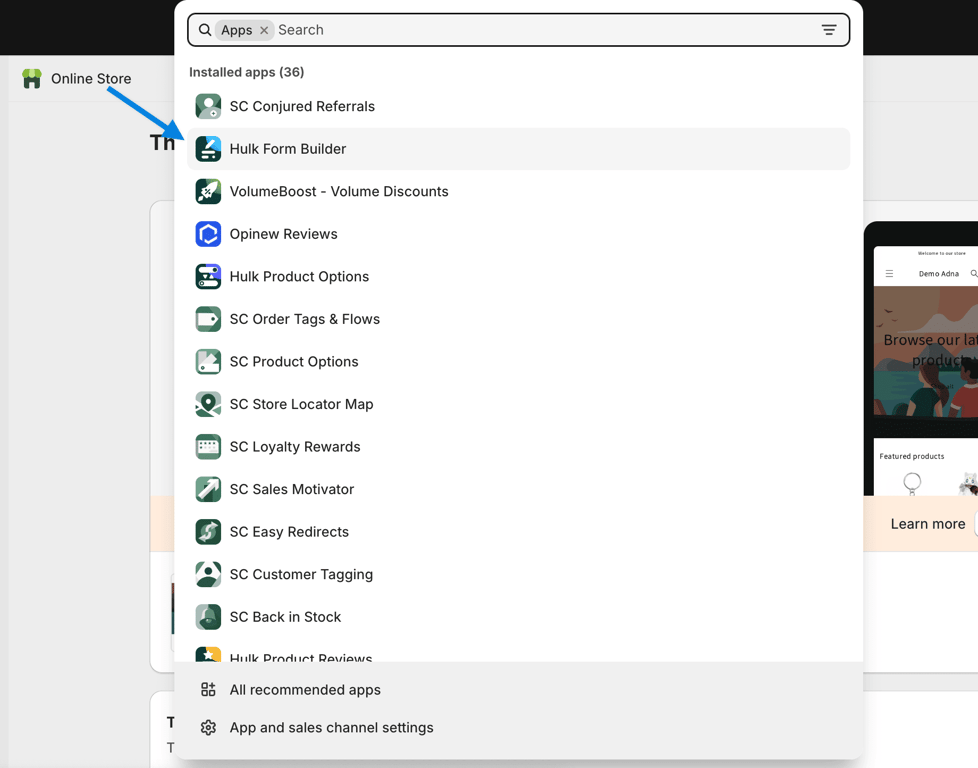Click the All recommended apps grid icon
Image resolution: width=978 pixels, height=768 pixels.
[x=208, y=689]
